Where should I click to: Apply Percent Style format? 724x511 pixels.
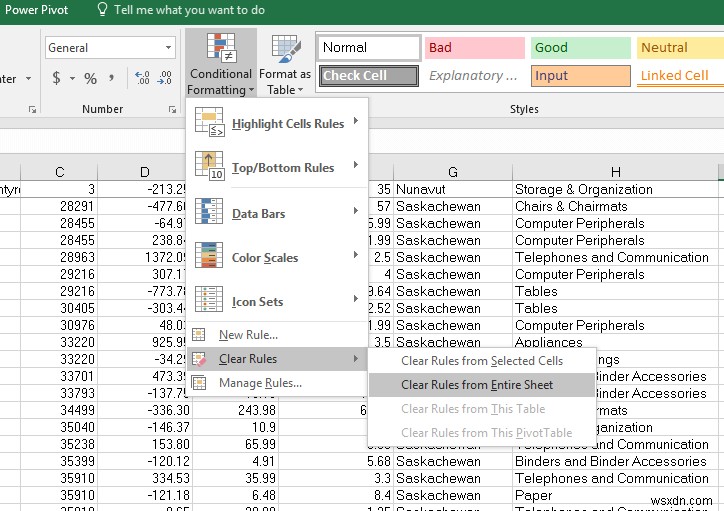(x=90, y=78)
